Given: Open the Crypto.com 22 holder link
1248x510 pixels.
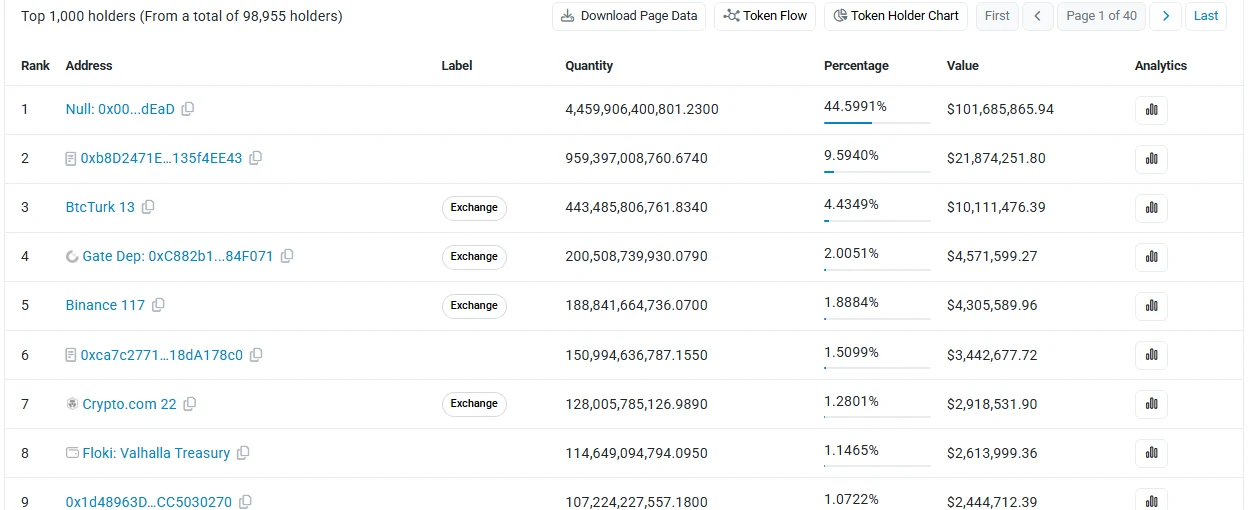Looking at the screenshot, I should (130, 404).
